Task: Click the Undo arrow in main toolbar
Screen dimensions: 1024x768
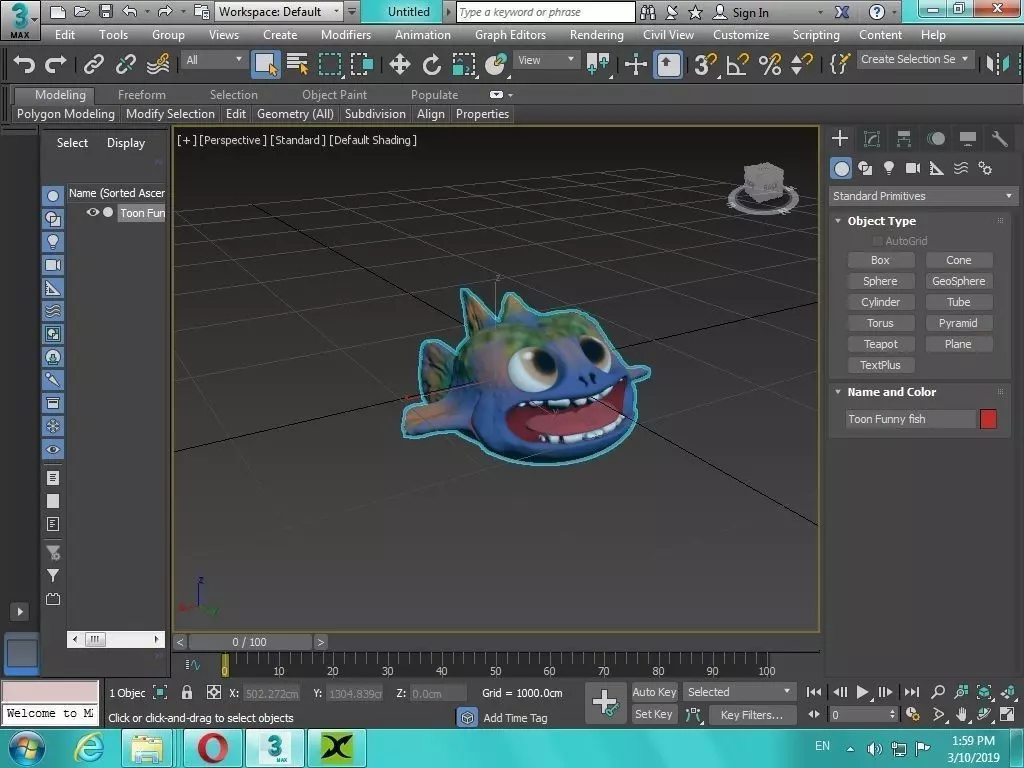Action: 24,64
